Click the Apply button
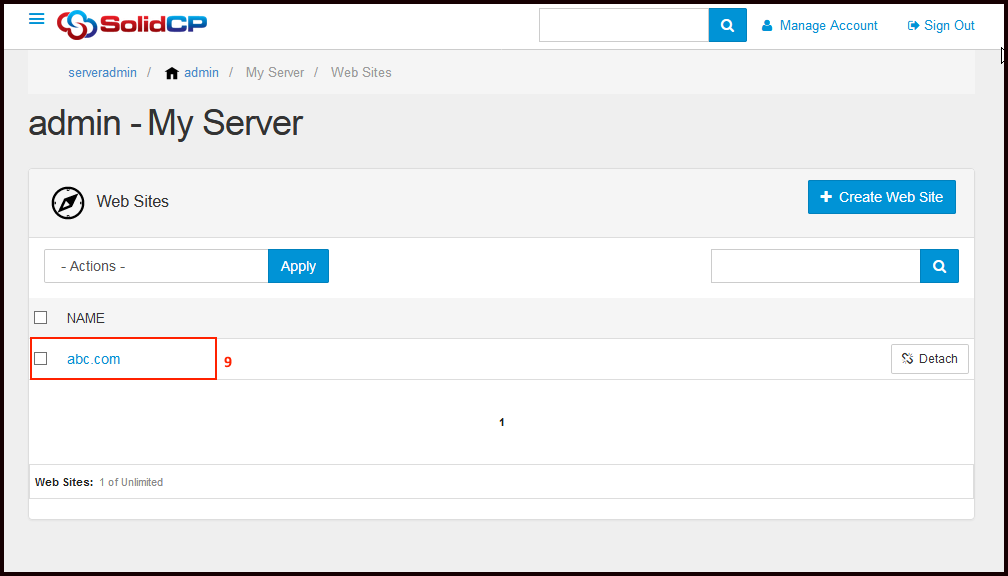The image size is (1008, 576). pyautogui.click(x=298, y=266)
